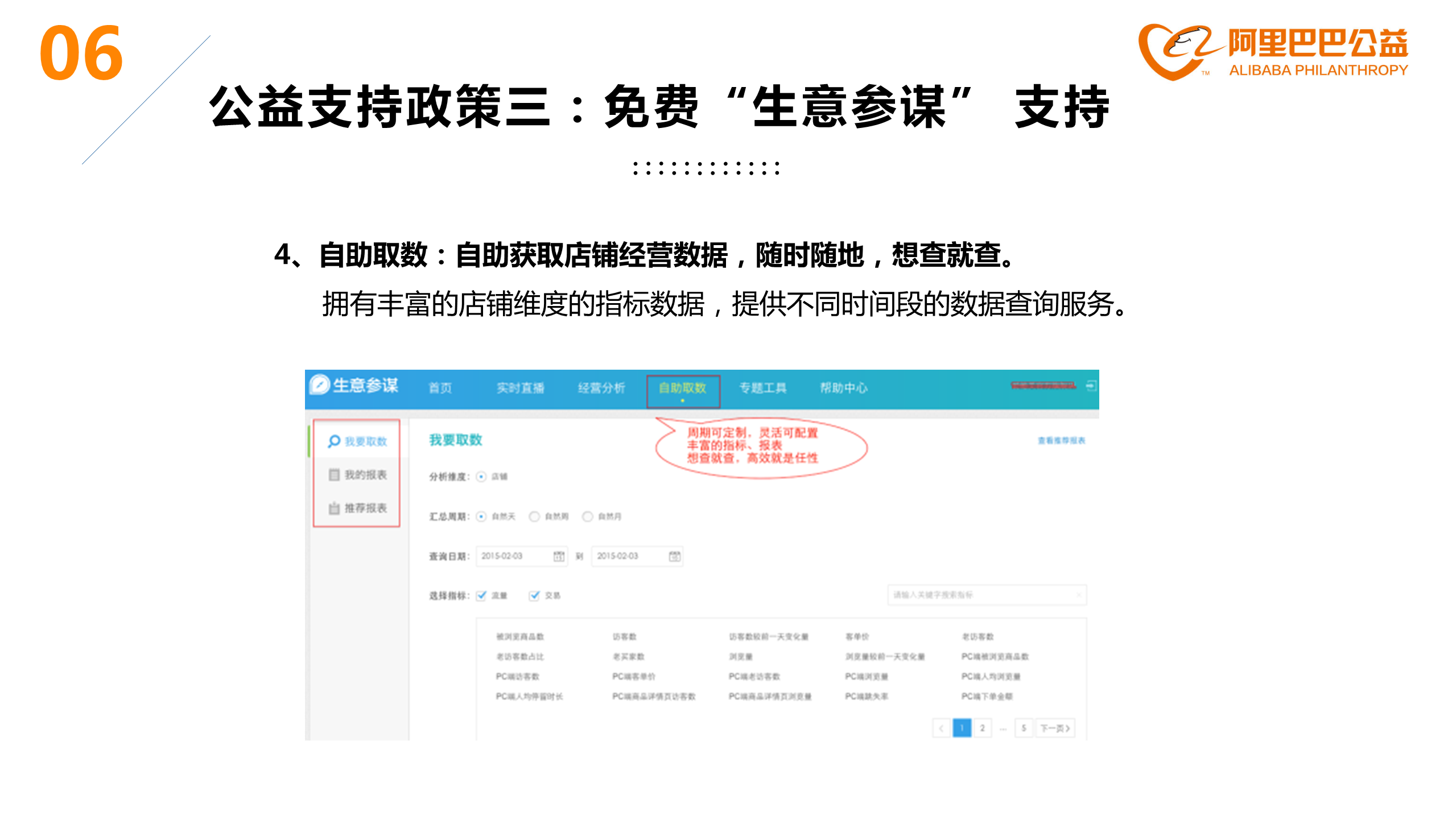This screenshot has height=819, width=1456.
Task: Select the 自然月 summary period radio
Action: (587, 516)
